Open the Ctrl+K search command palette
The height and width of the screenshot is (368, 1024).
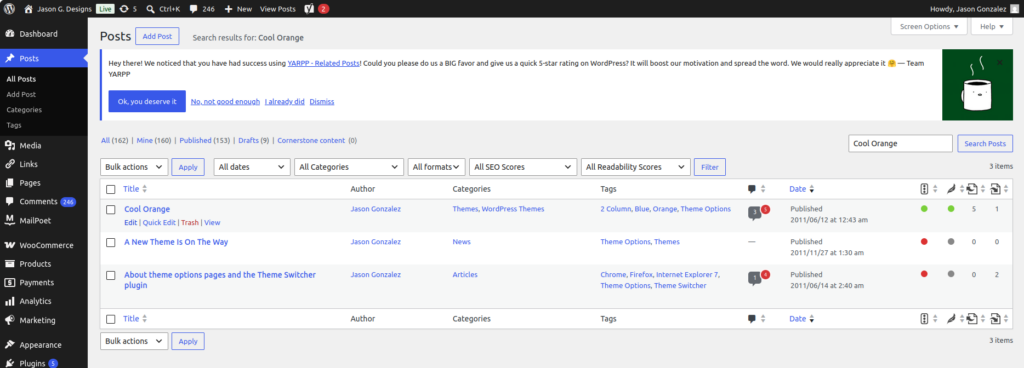pyautogui.click(x=163, y=9)
